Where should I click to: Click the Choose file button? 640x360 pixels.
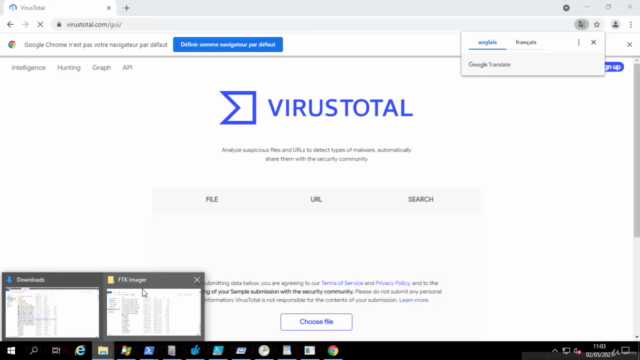tap(316, 322)
